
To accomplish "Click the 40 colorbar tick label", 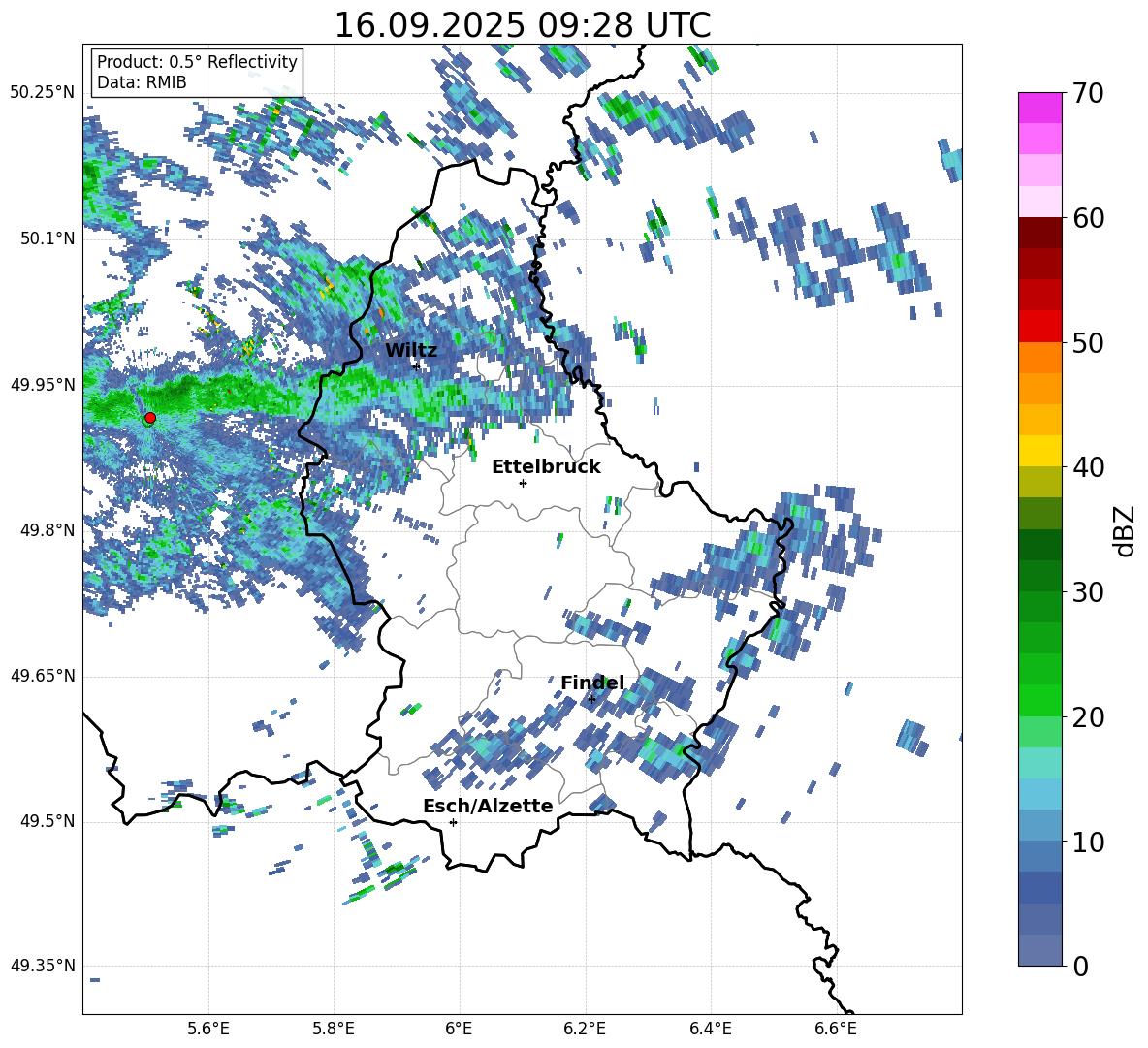I will [x=1089, y=467].
